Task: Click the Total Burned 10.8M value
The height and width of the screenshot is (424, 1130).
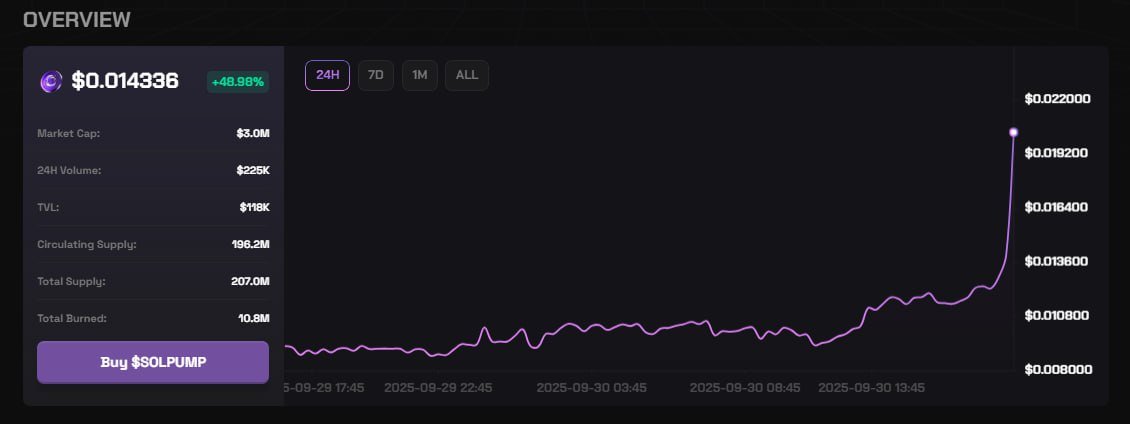Action: tap(253, 318)
